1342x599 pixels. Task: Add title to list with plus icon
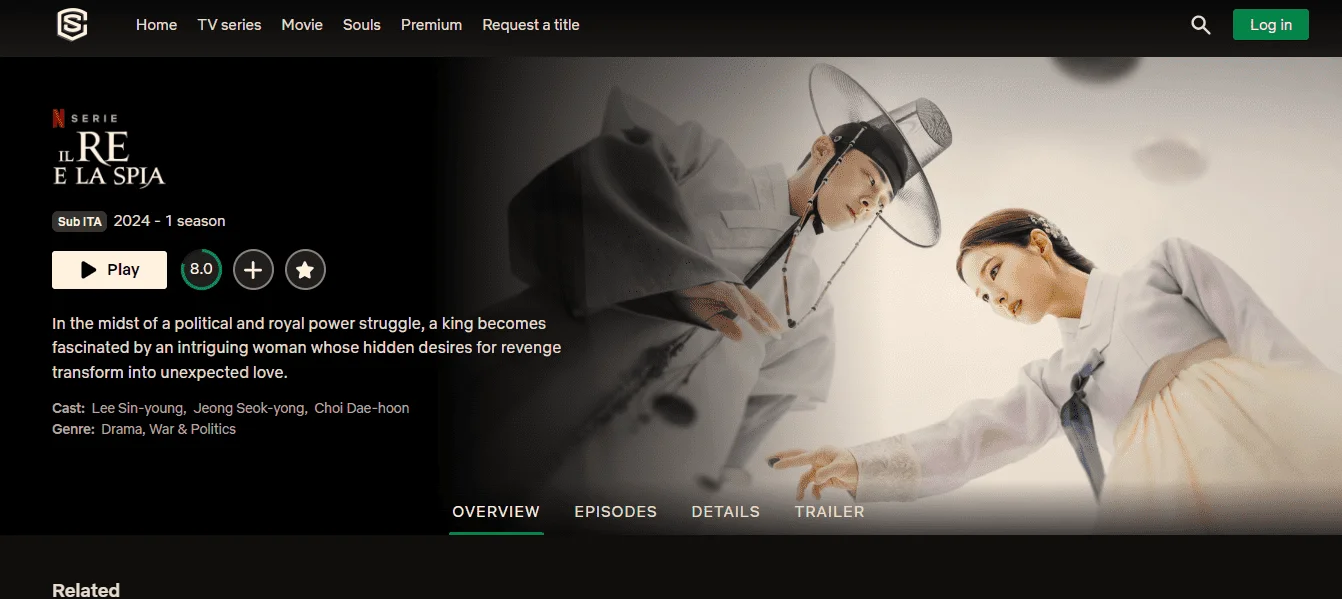(x=253, y=270)
